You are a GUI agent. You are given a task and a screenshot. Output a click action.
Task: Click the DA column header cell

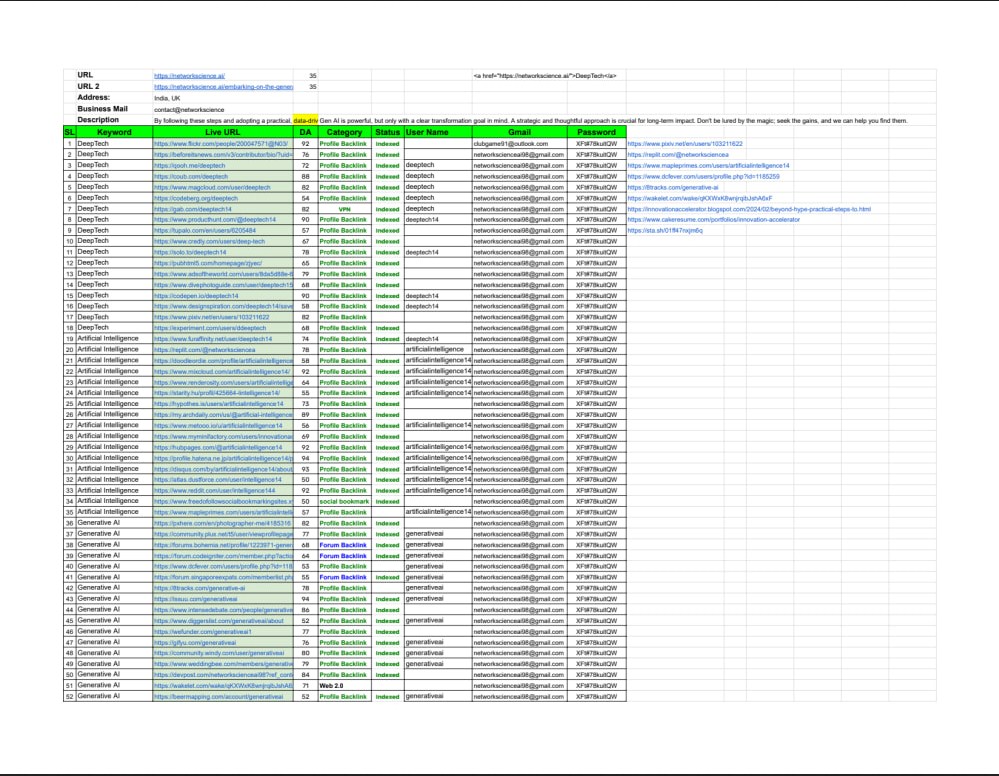pyautogui.click(x=305, y=132)
